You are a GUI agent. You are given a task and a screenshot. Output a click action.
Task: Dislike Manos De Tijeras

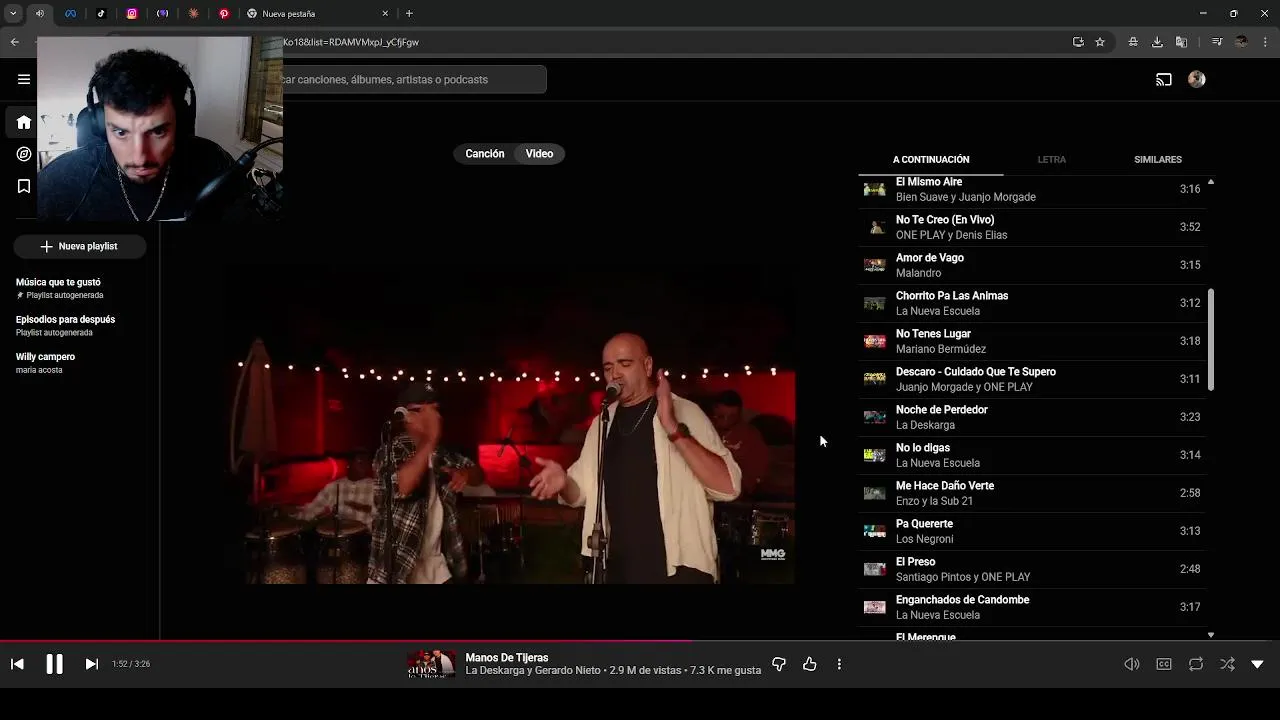click(779, 664)
